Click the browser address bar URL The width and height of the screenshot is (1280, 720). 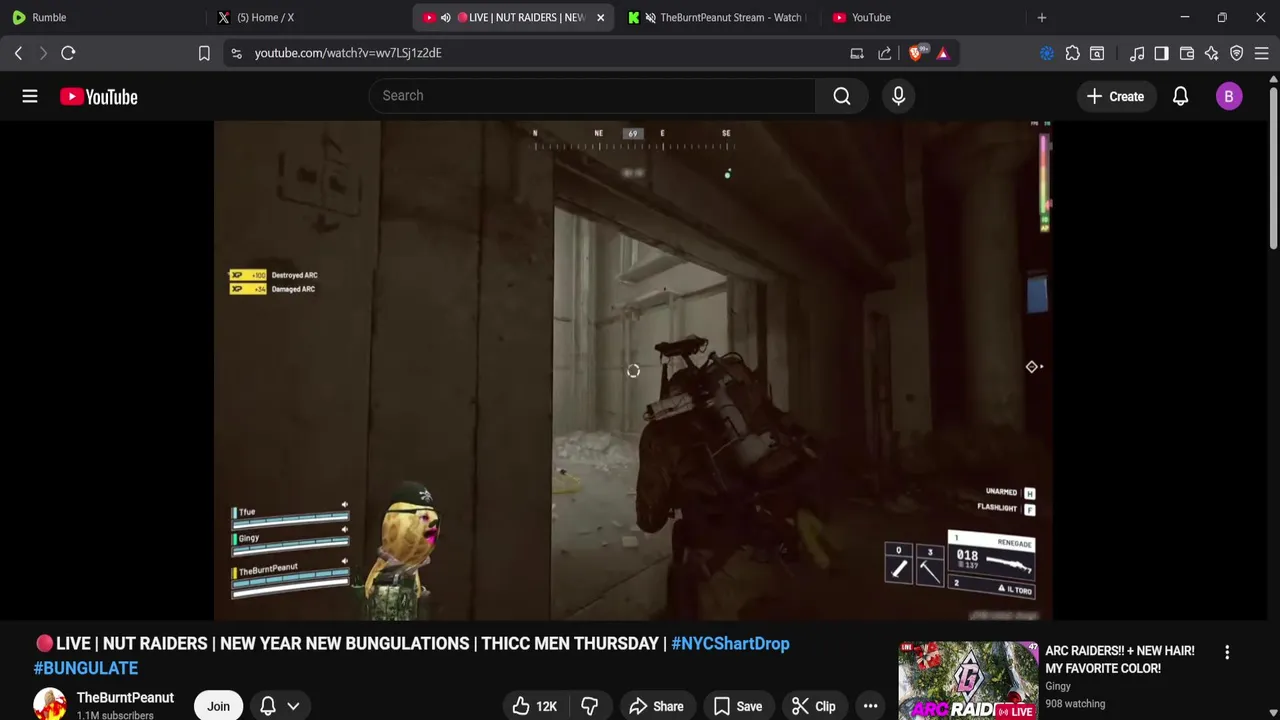coord(348,53)
